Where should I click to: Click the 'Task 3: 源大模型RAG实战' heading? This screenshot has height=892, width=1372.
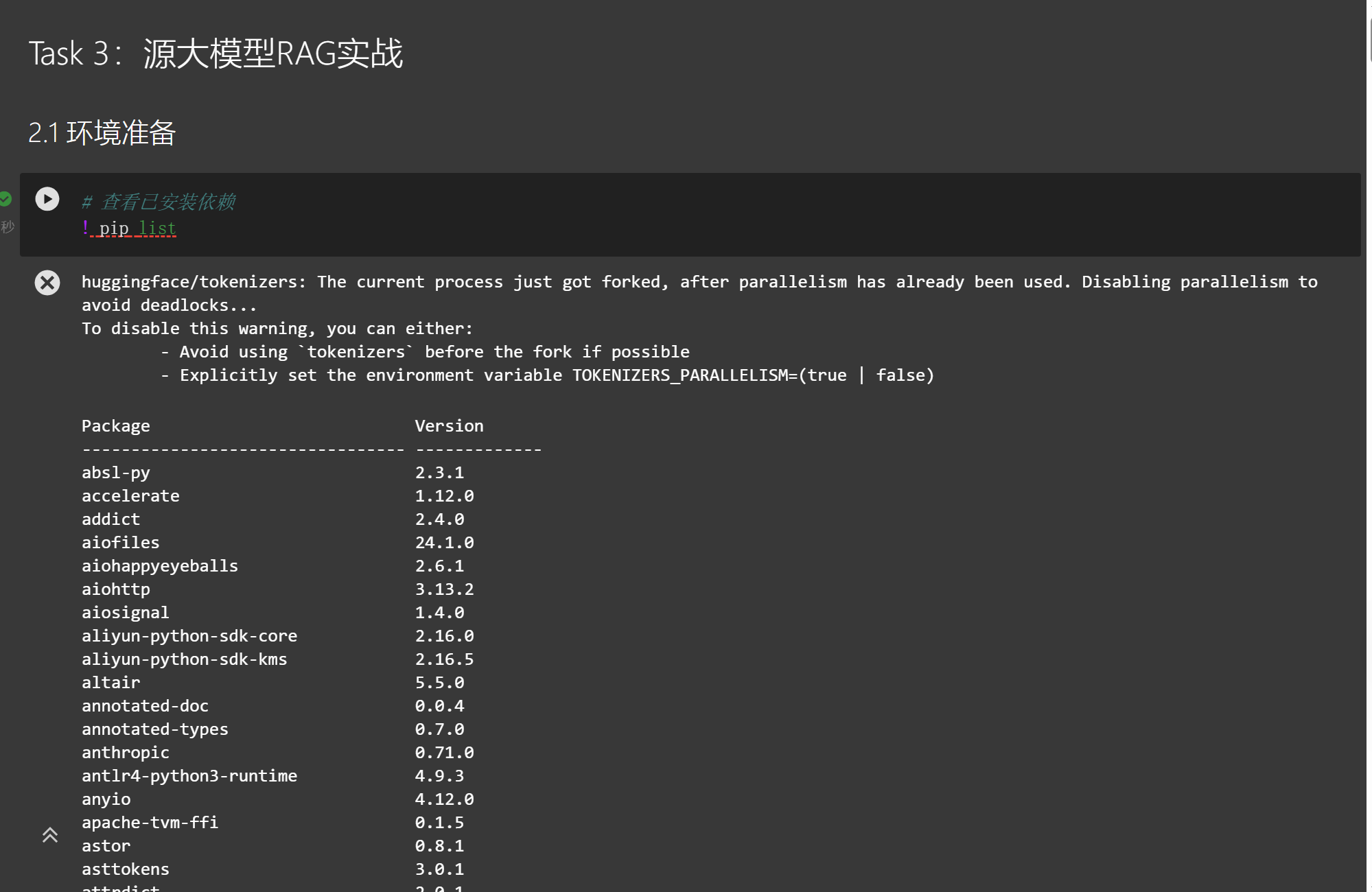[216, 54]
